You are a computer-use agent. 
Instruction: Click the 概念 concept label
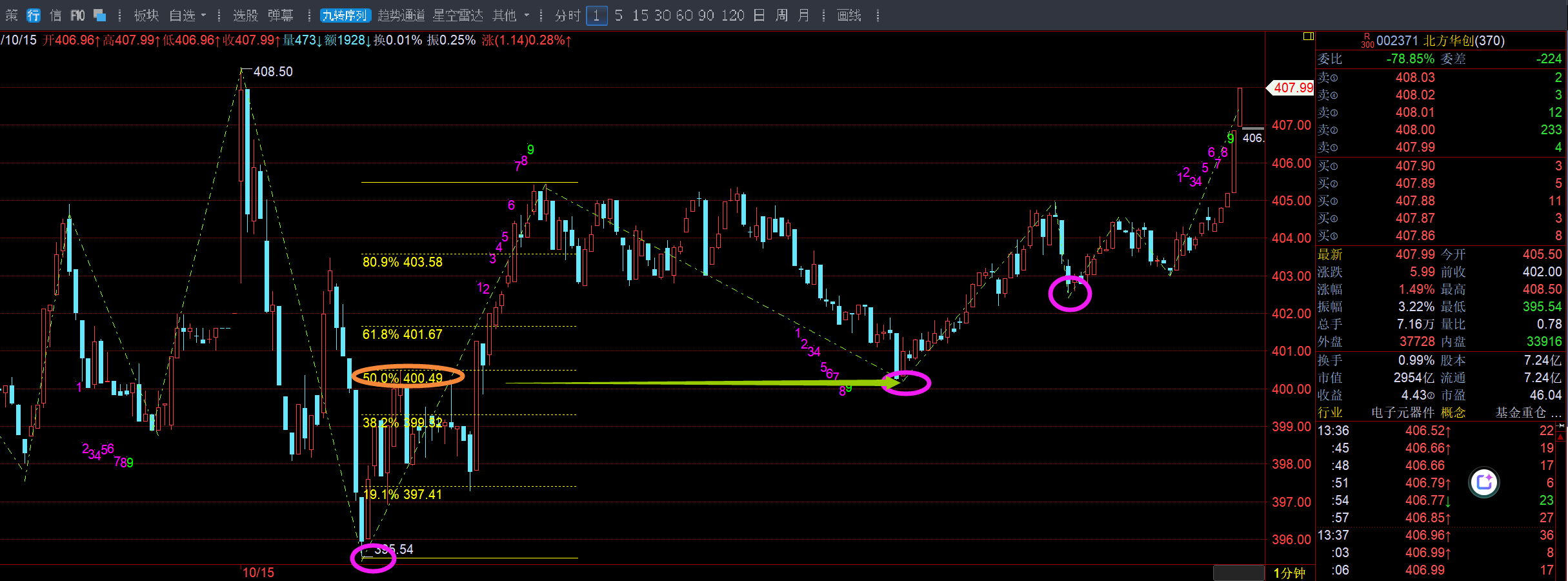click(1453, 413)
